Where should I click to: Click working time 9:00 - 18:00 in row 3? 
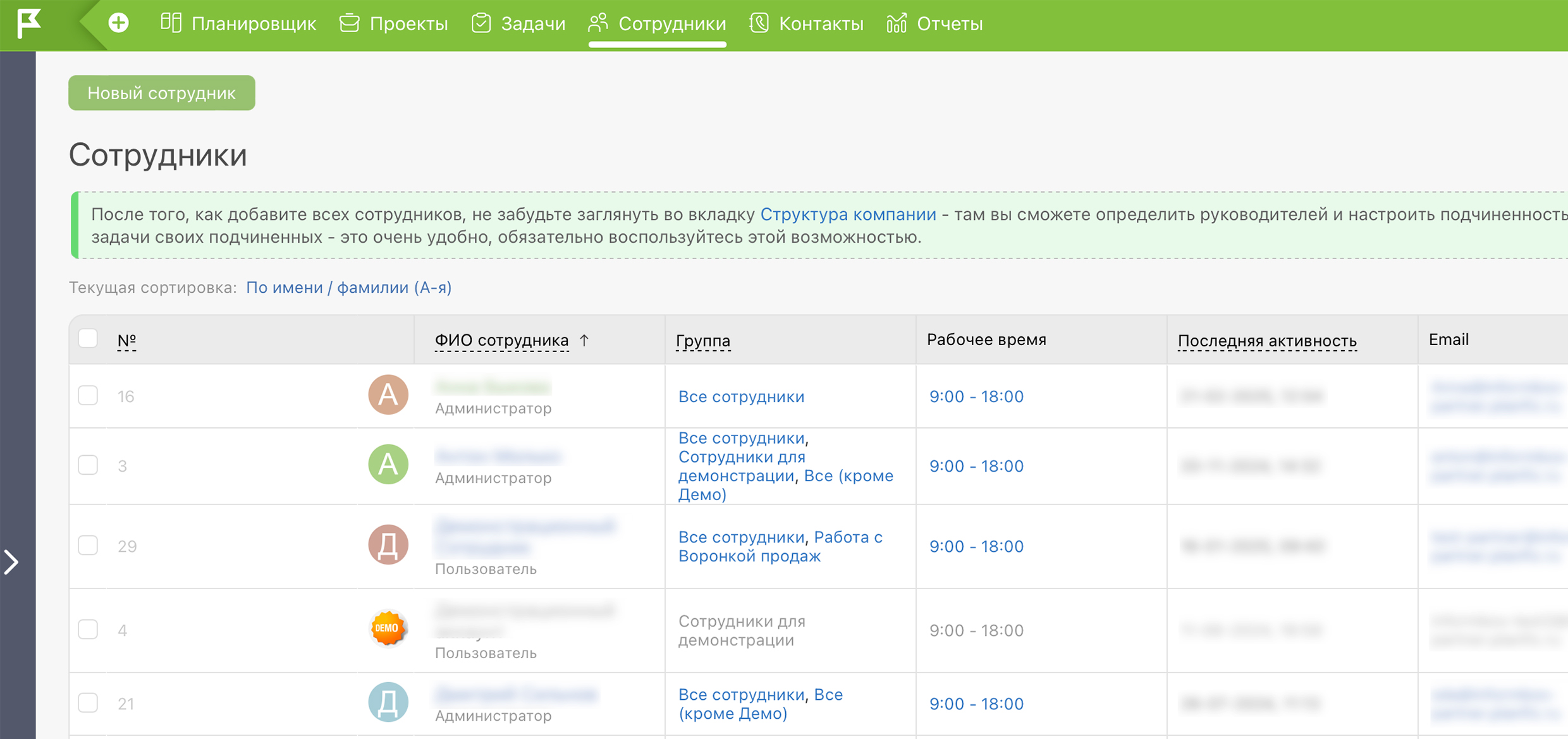(976, 466)
